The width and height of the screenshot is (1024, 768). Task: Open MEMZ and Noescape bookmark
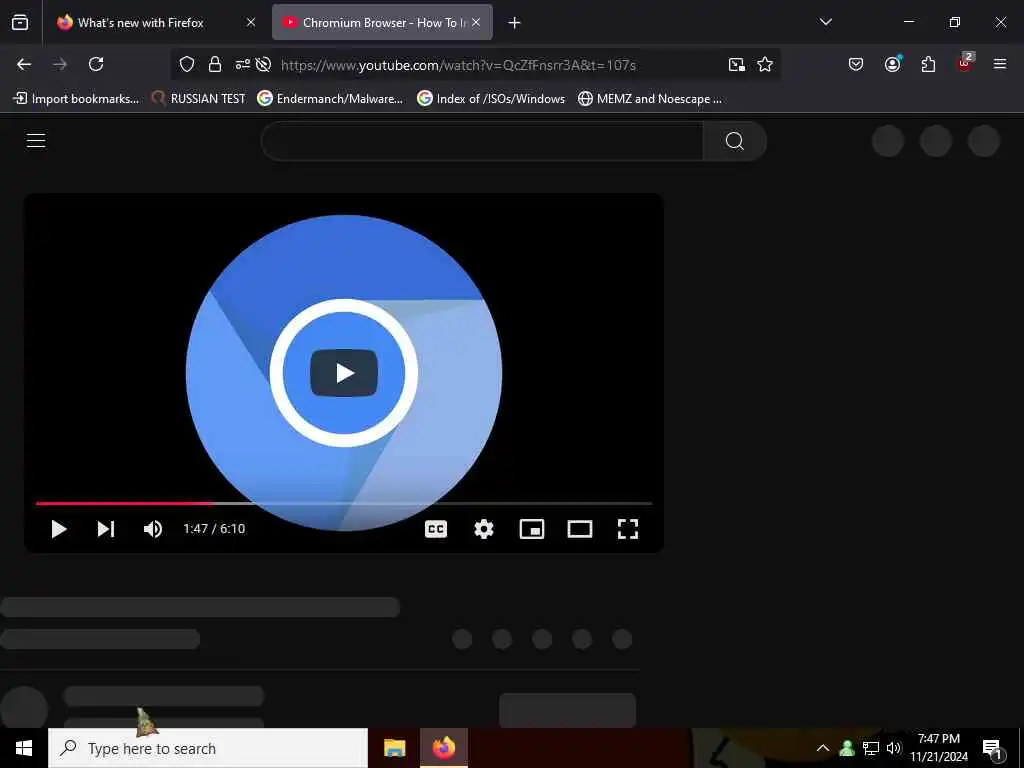pos(650,99)
